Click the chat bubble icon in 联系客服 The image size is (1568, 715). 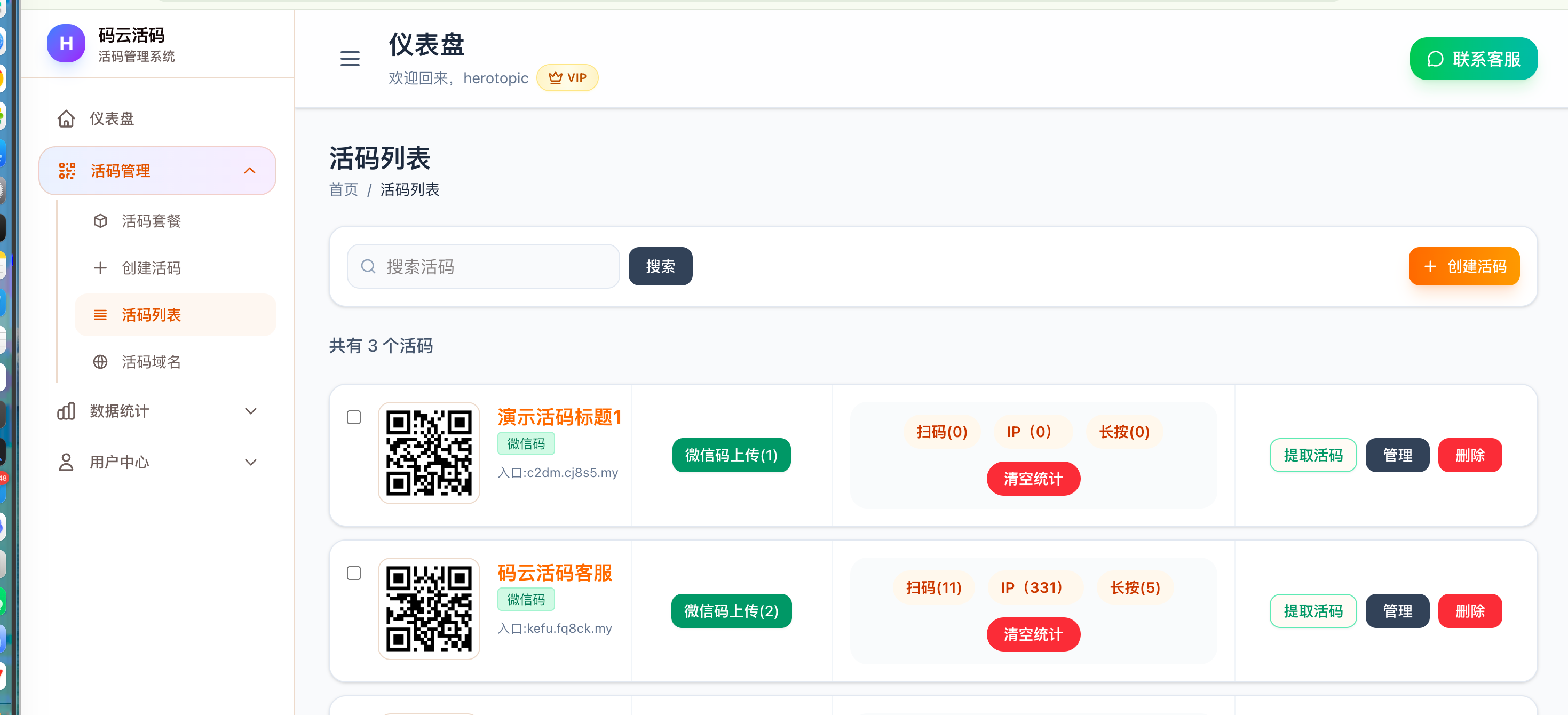click(1435, 59)
